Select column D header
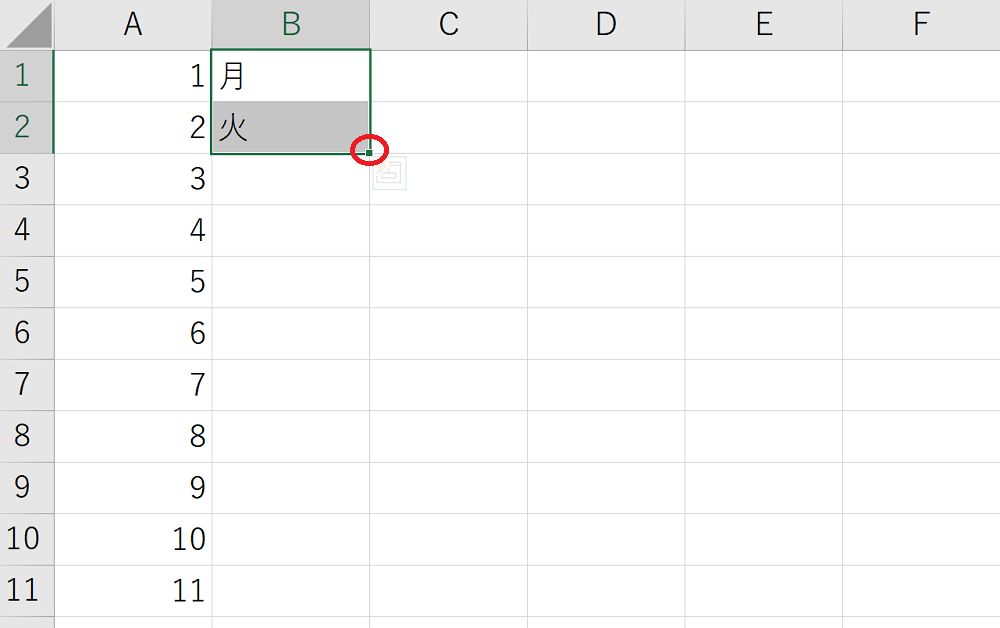 coord(606,25)
